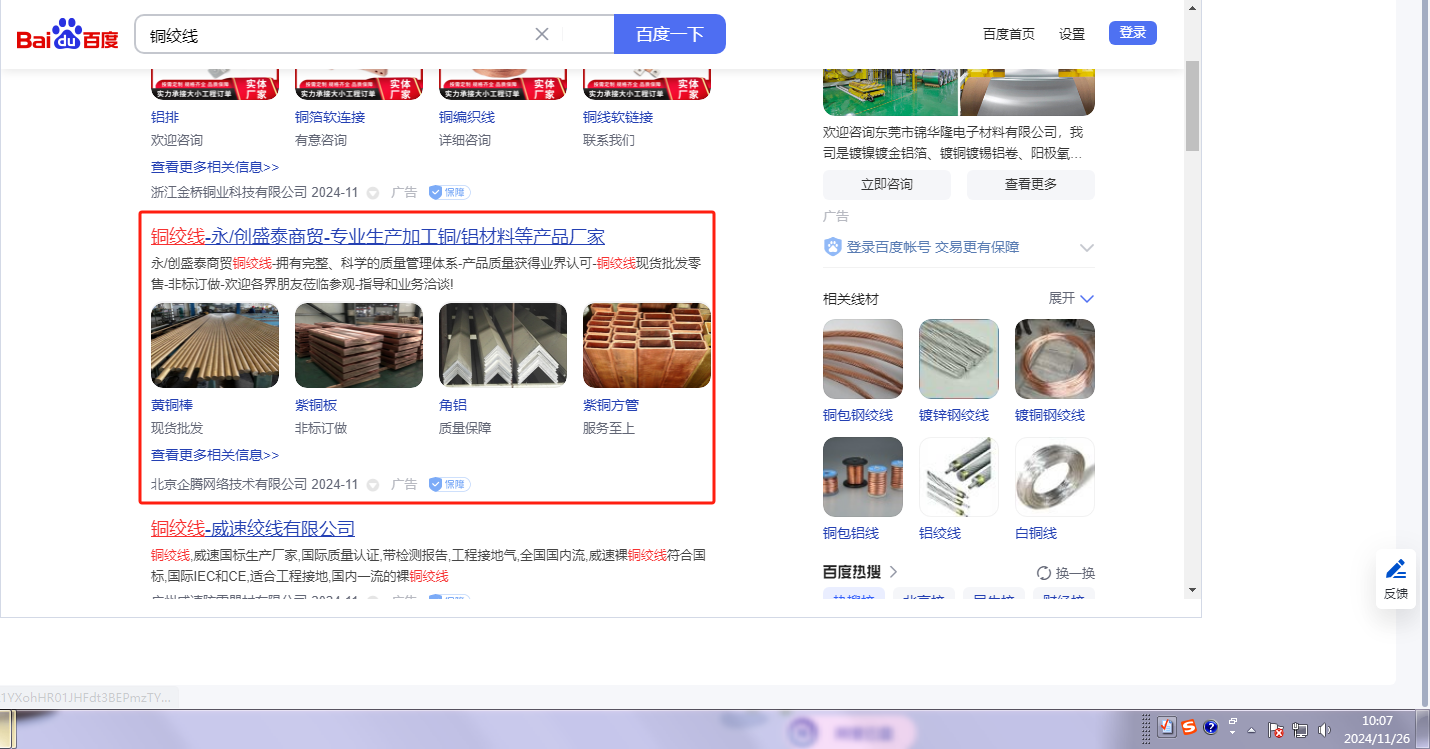This screenshot has height=749, width=1430.
Task: Expand the 相关线材 list with 展开
Action: (1071, 298)
